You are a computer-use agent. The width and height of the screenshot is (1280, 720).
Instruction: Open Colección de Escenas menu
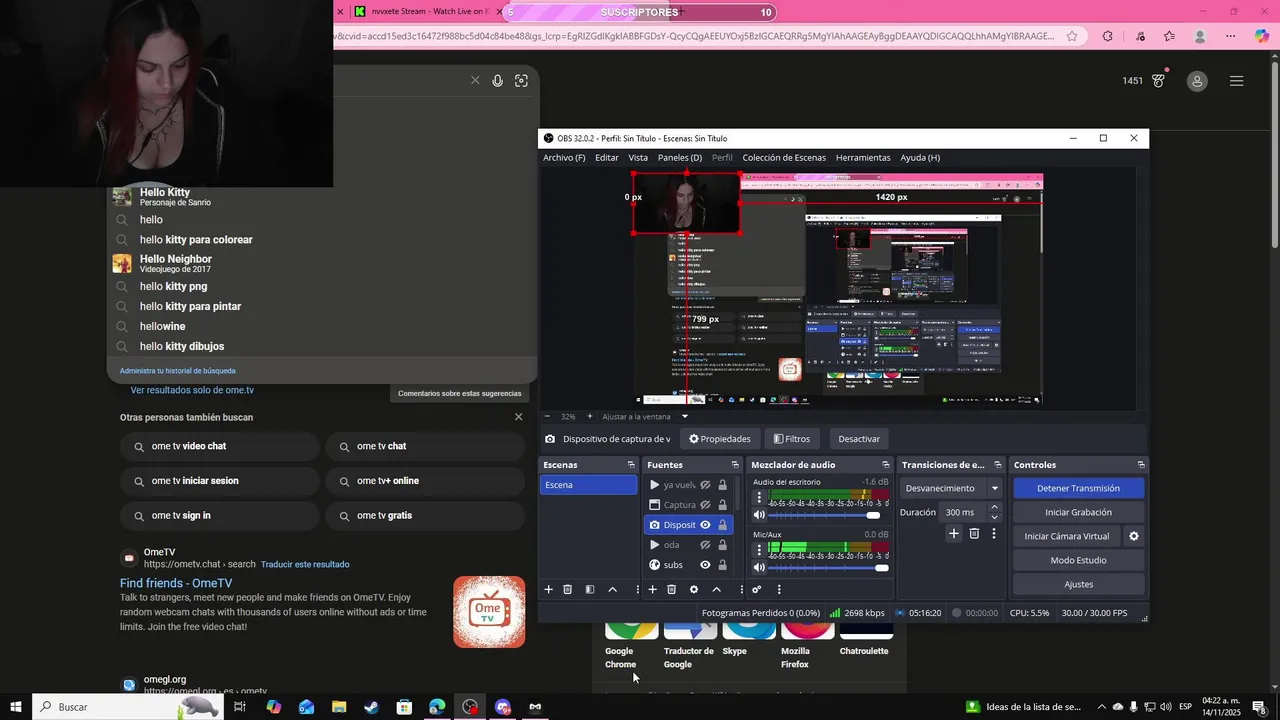pyautogui.click(x=784, y=158)
